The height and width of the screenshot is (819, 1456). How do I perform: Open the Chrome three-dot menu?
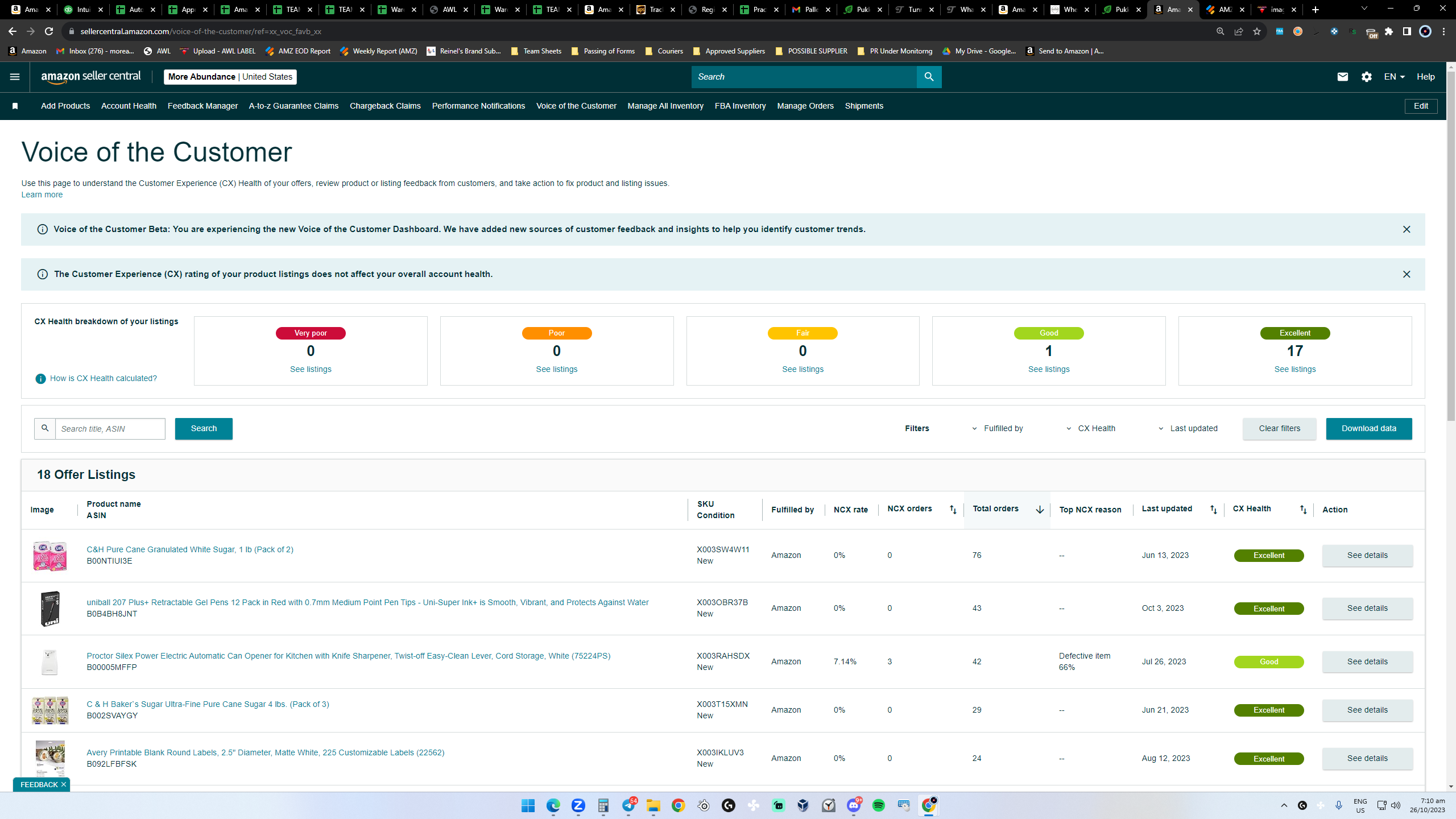click(x=1443, y=31)
